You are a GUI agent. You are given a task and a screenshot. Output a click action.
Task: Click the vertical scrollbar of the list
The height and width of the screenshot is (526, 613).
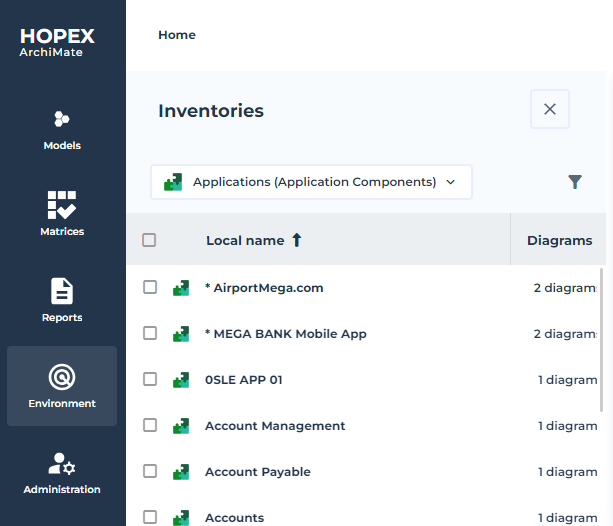[x=602, y=340]
